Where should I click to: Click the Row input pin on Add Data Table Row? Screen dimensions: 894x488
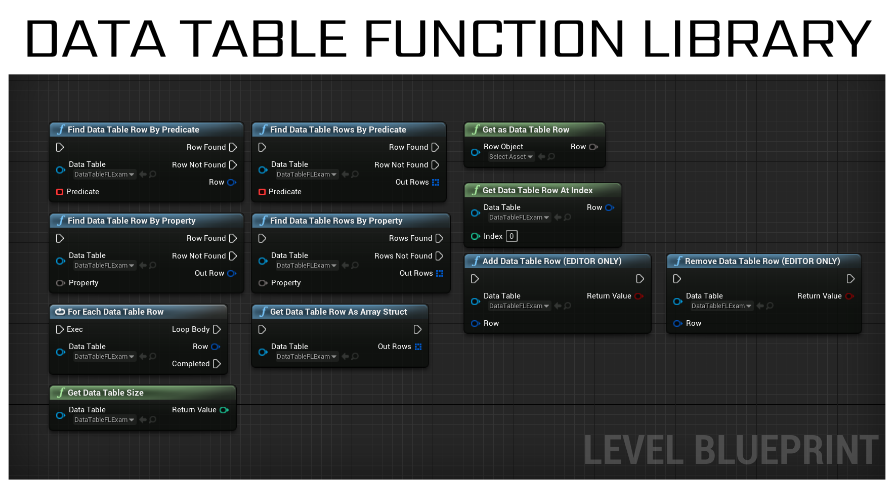coord(475,323)
